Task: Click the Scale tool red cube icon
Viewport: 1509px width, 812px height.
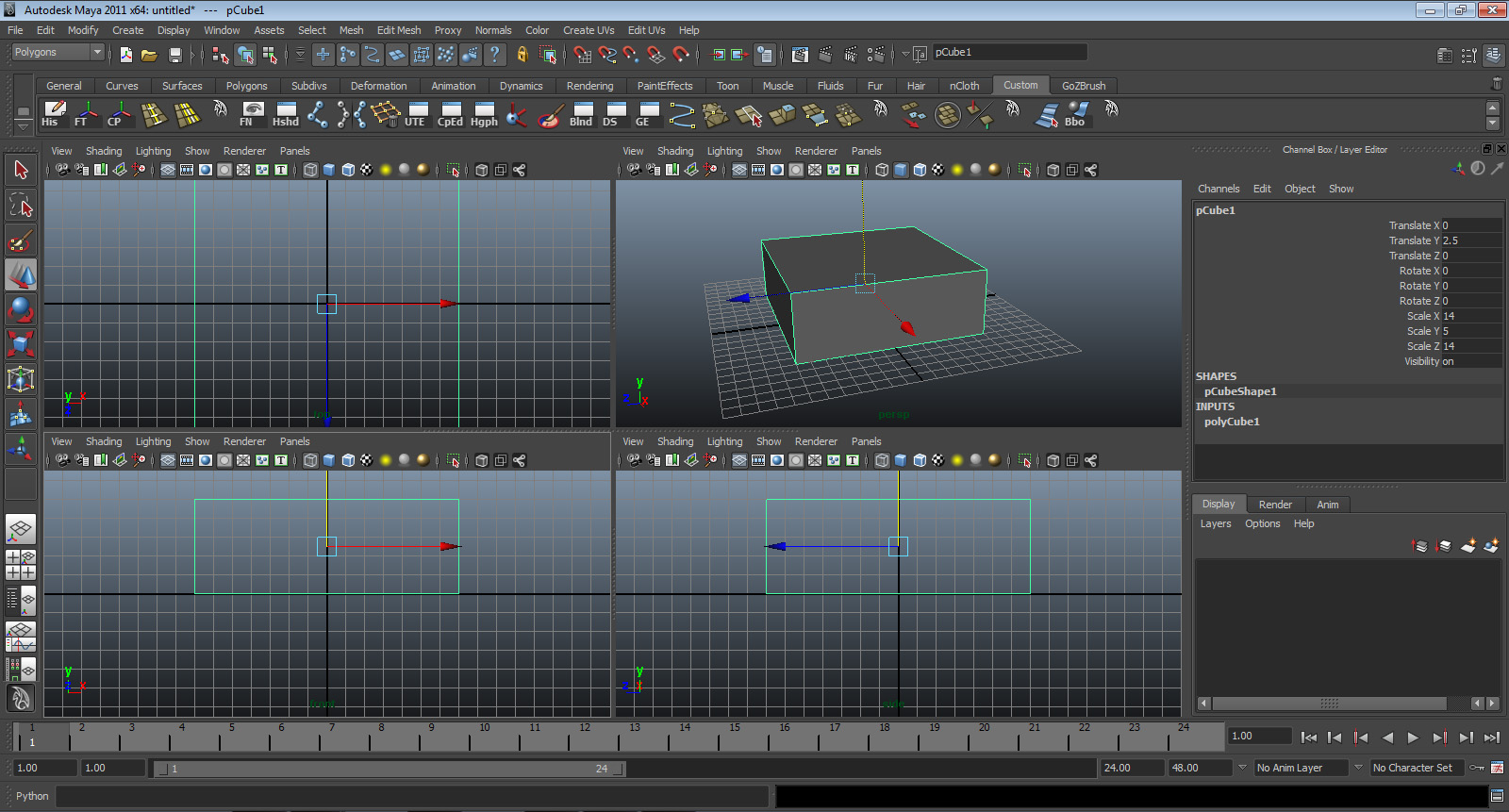Action: tap(21, 343)
